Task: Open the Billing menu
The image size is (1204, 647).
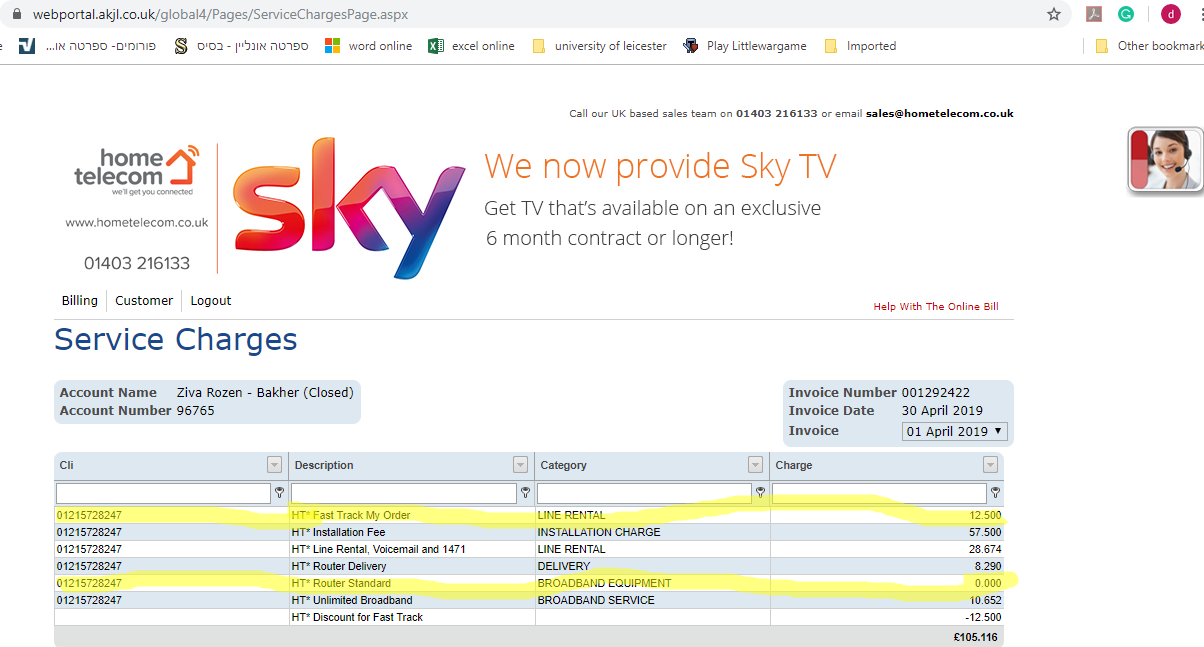Action: (x=80, y=300)
